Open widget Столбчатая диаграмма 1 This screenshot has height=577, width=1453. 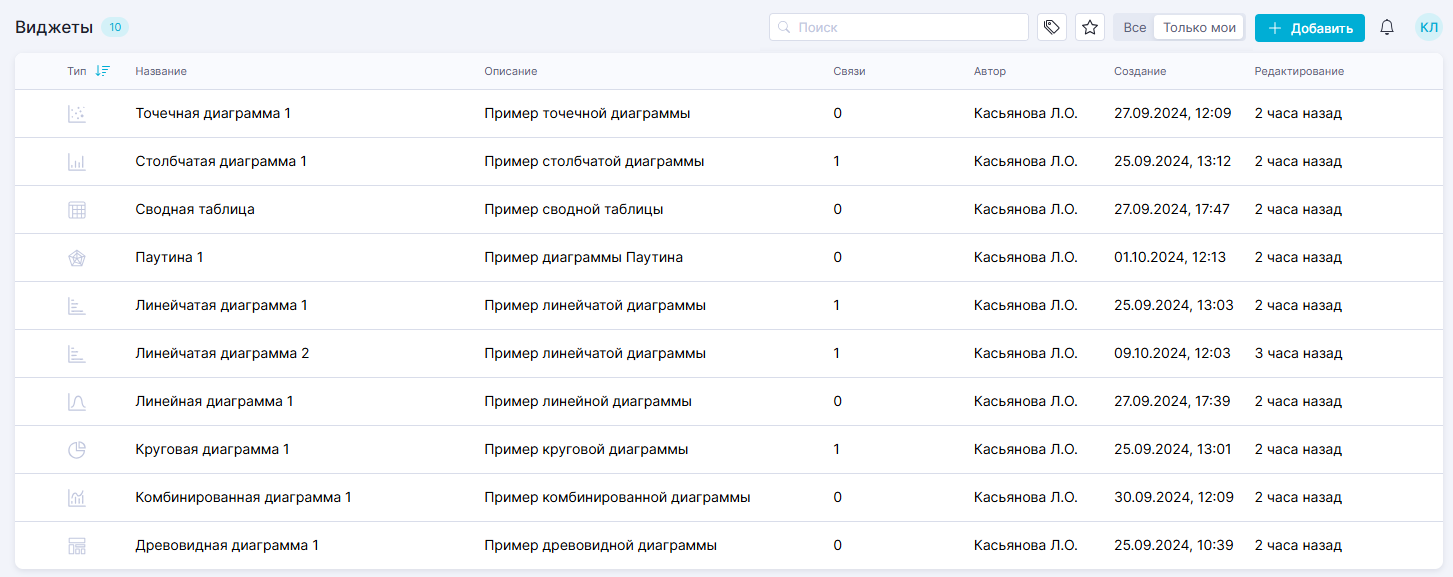tap(220, 162)
